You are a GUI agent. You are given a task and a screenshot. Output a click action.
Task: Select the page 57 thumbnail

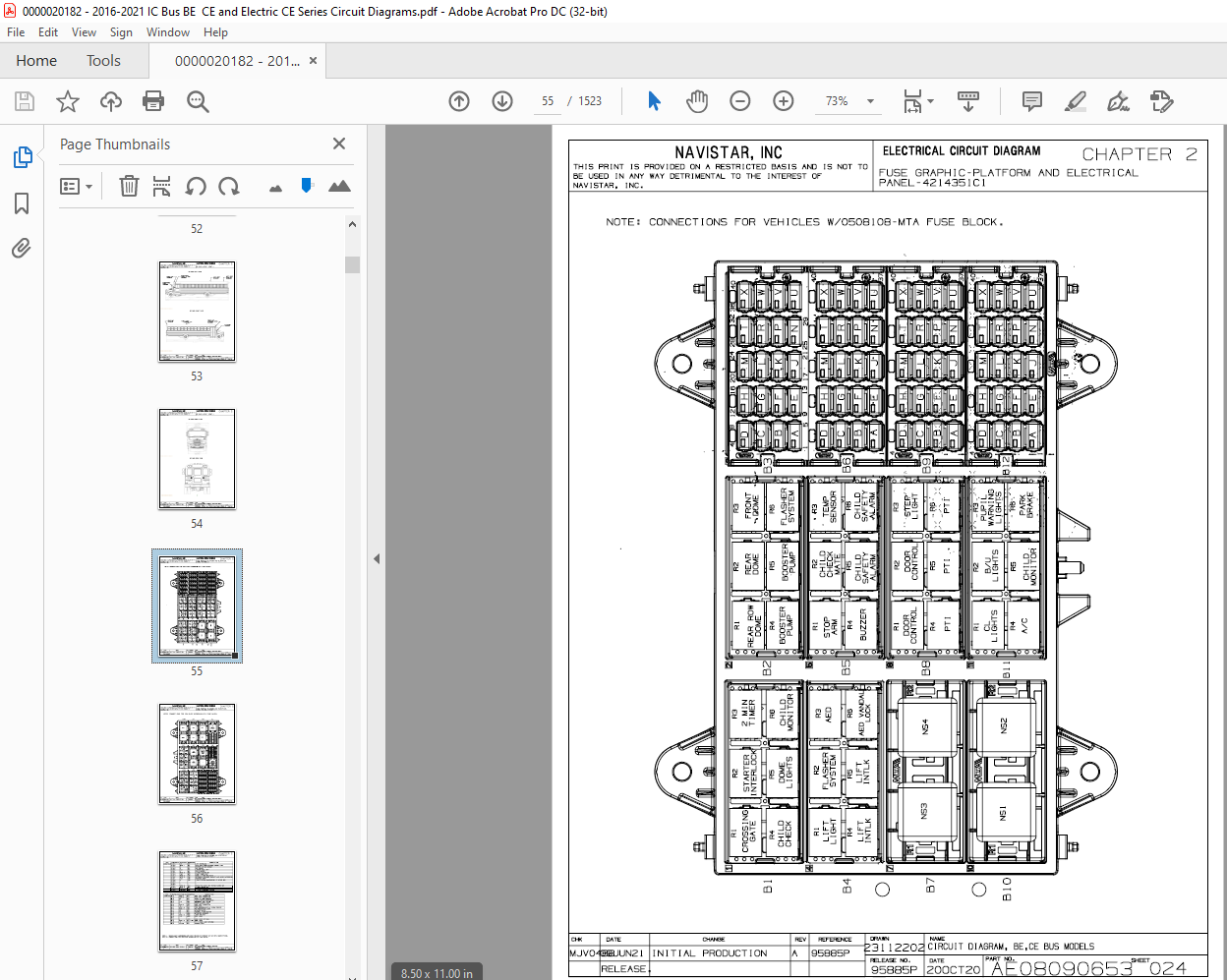click(197, 901)
